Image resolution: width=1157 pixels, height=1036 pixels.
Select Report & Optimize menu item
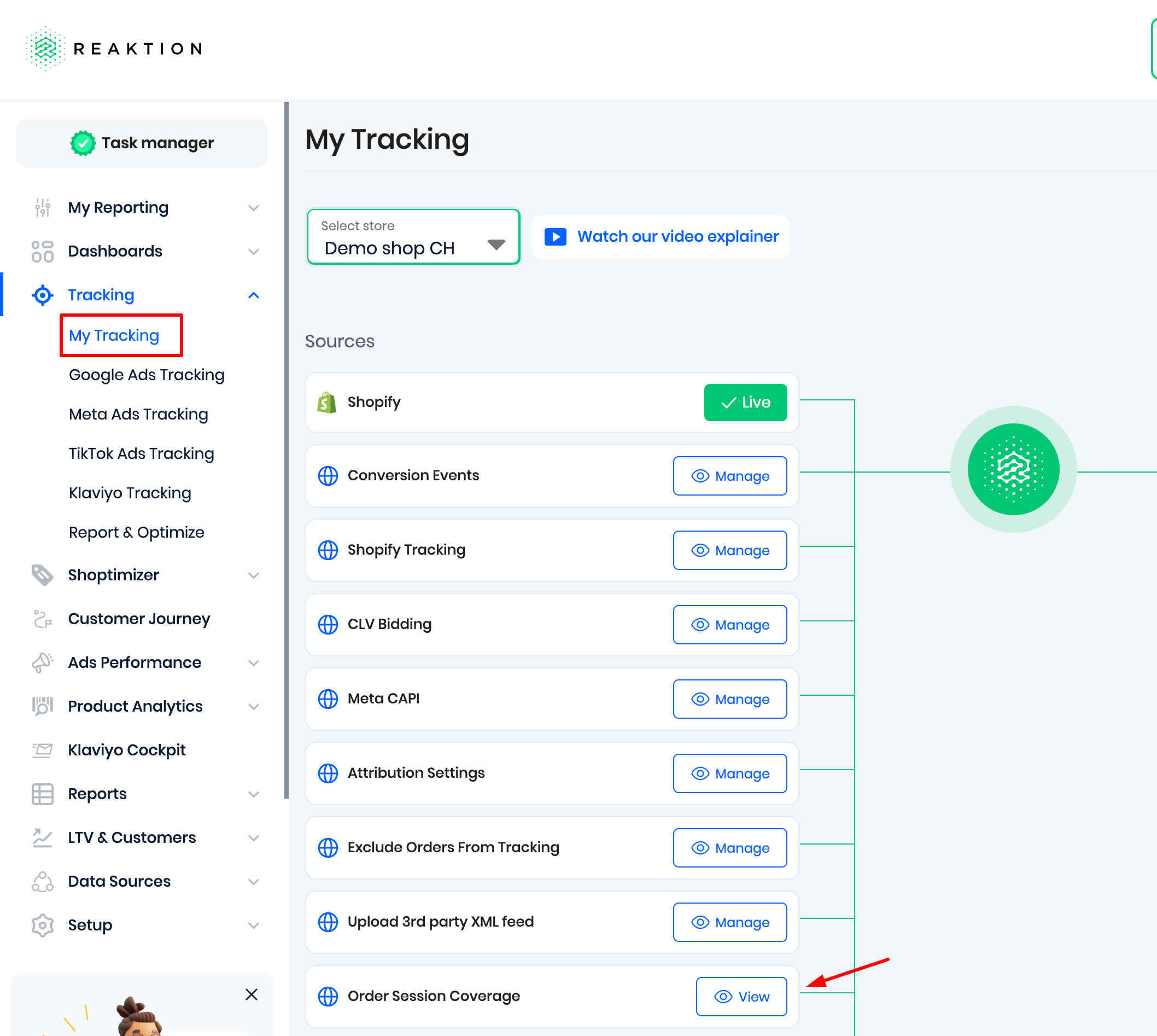137,533
